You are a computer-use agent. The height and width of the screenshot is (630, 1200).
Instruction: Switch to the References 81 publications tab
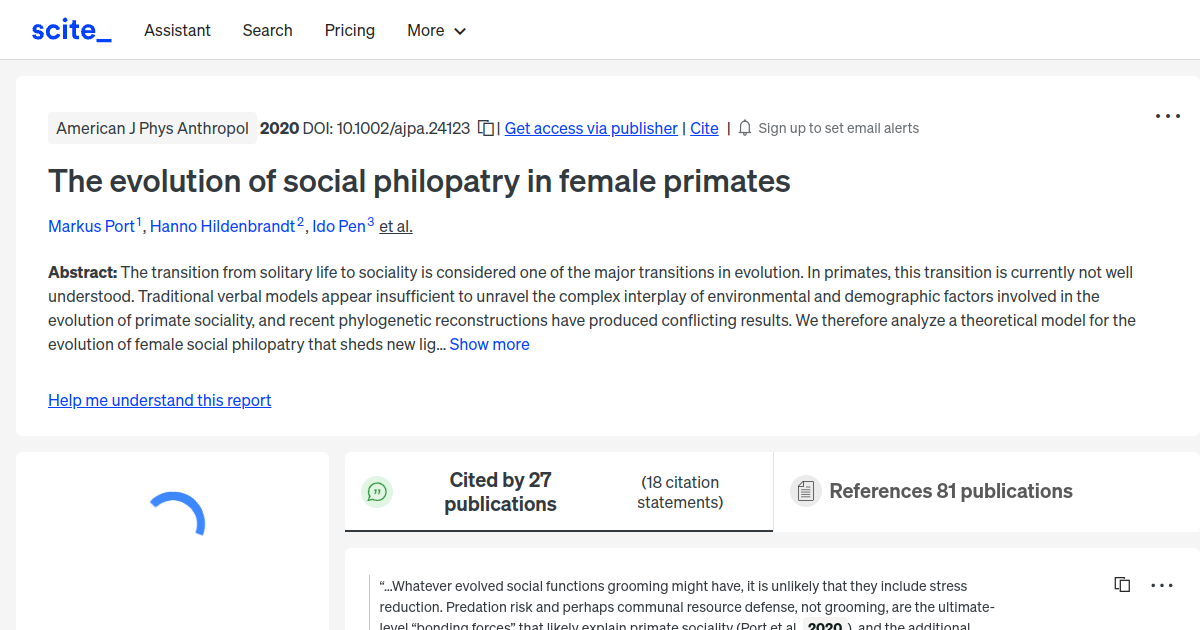pyautogui.click(x=951, y=491)
